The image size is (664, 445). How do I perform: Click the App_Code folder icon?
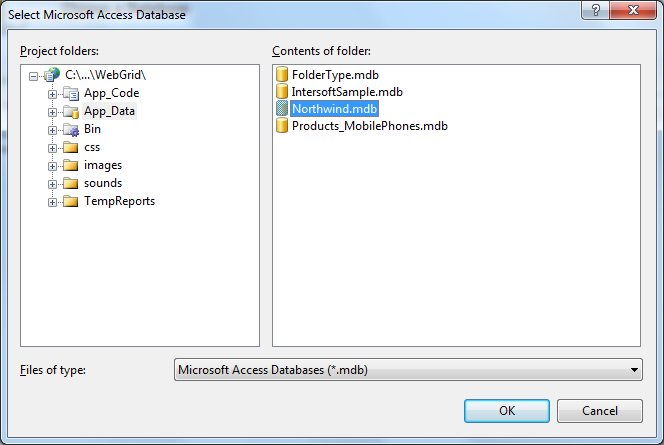[70, 93]
